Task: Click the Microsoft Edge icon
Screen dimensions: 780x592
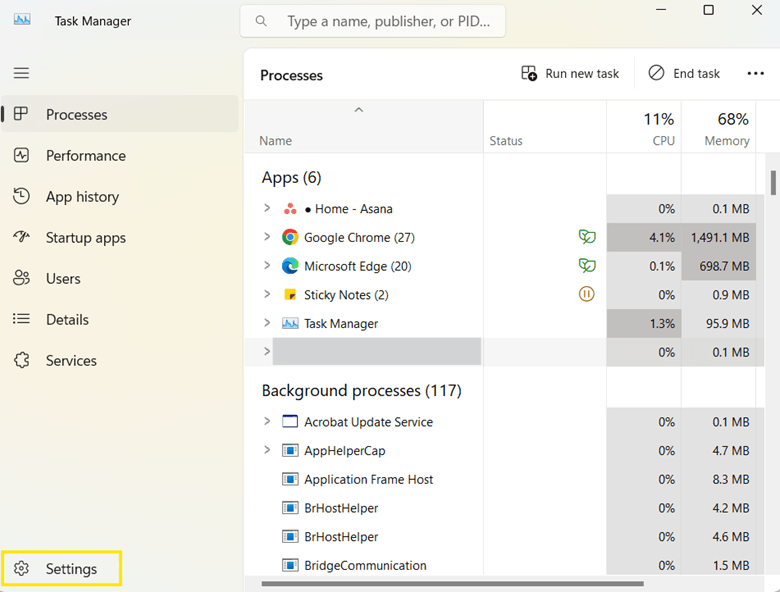Action: coord(290,266)
